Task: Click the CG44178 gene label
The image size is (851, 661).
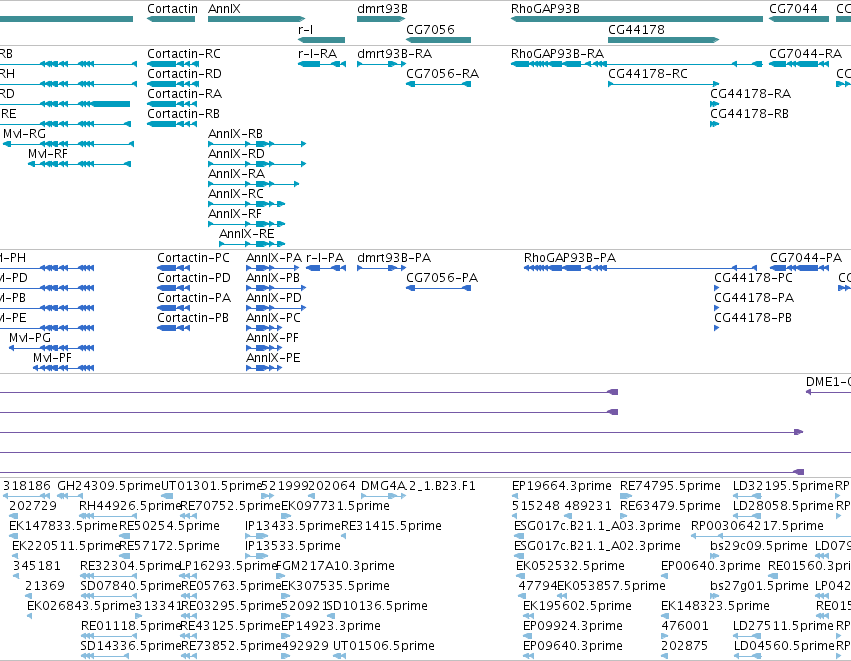Action: click(636, 29)
